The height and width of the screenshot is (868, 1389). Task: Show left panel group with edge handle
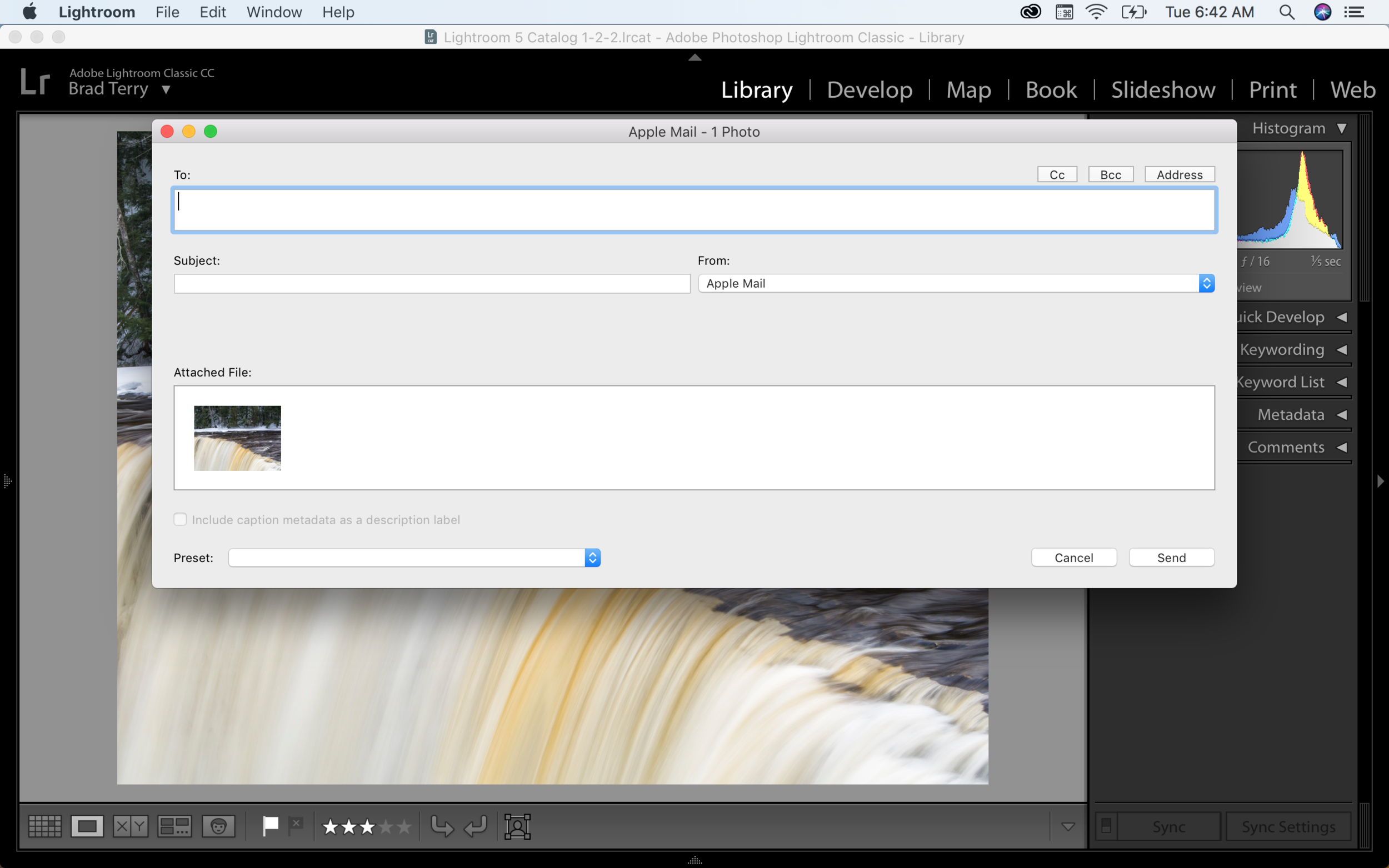(7, 481)
